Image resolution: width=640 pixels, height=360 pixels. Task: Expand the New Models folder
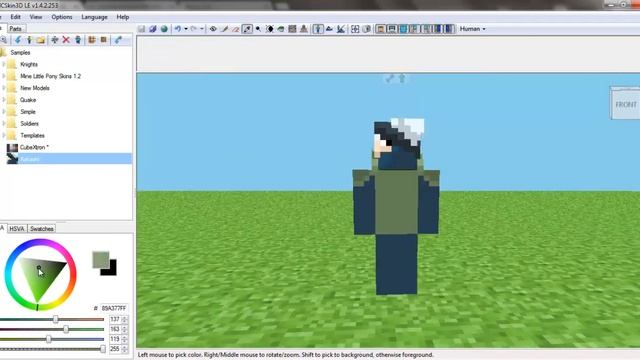point(4,88)
